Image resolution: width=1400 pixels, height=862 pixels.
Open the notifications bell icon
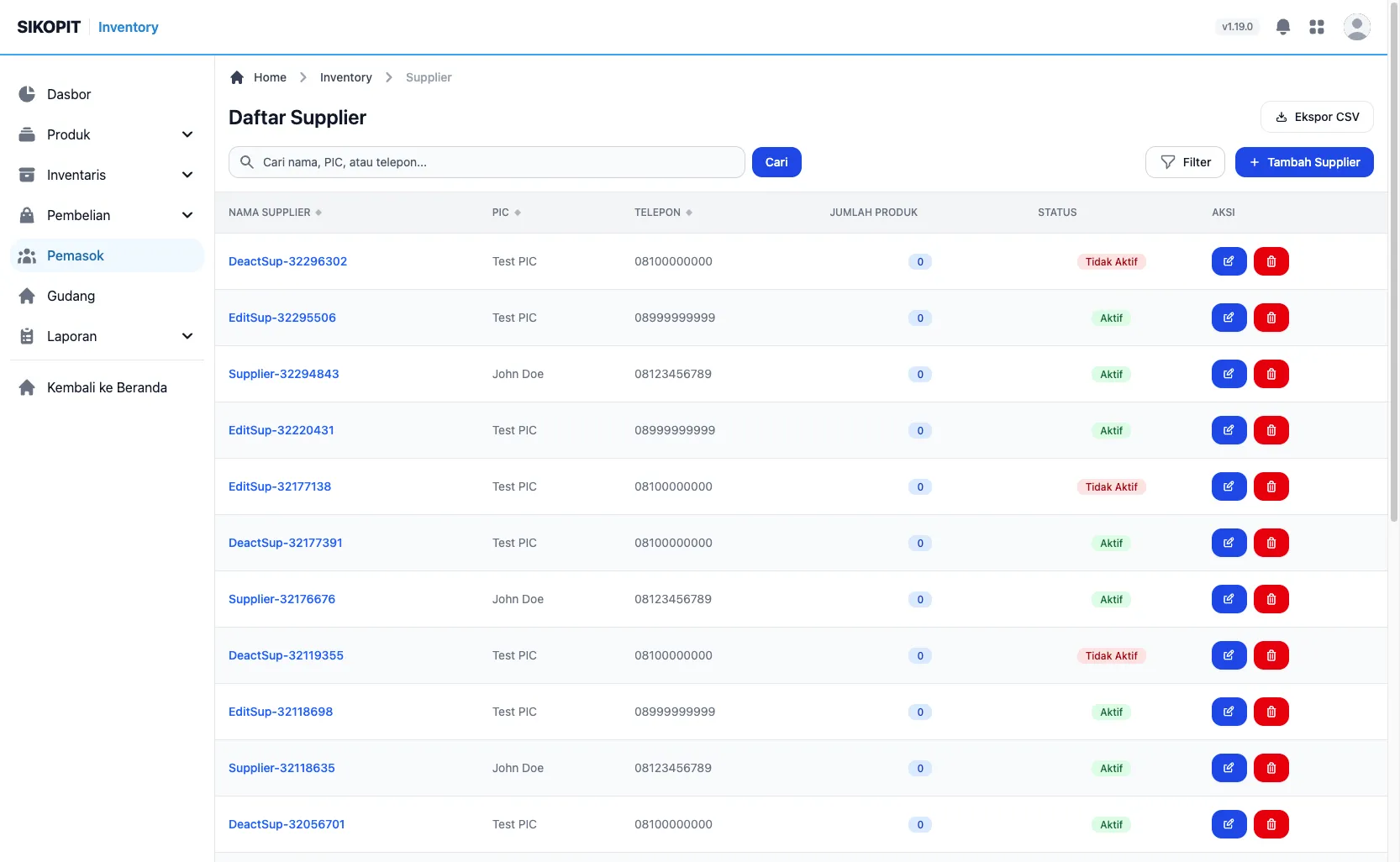[x=1282, y=27]
